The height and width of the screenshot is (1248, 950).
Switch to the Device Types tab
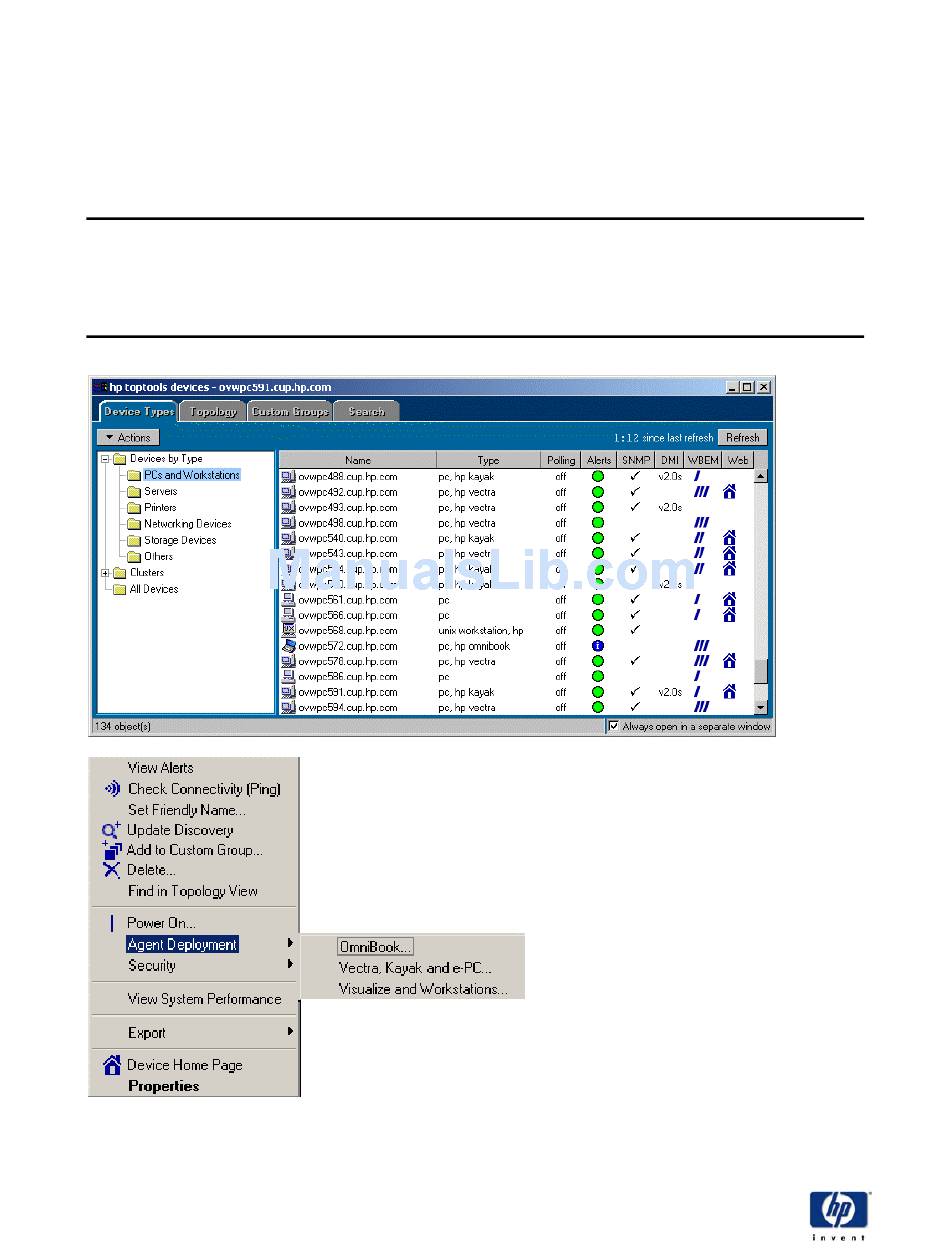pos(139,411)
